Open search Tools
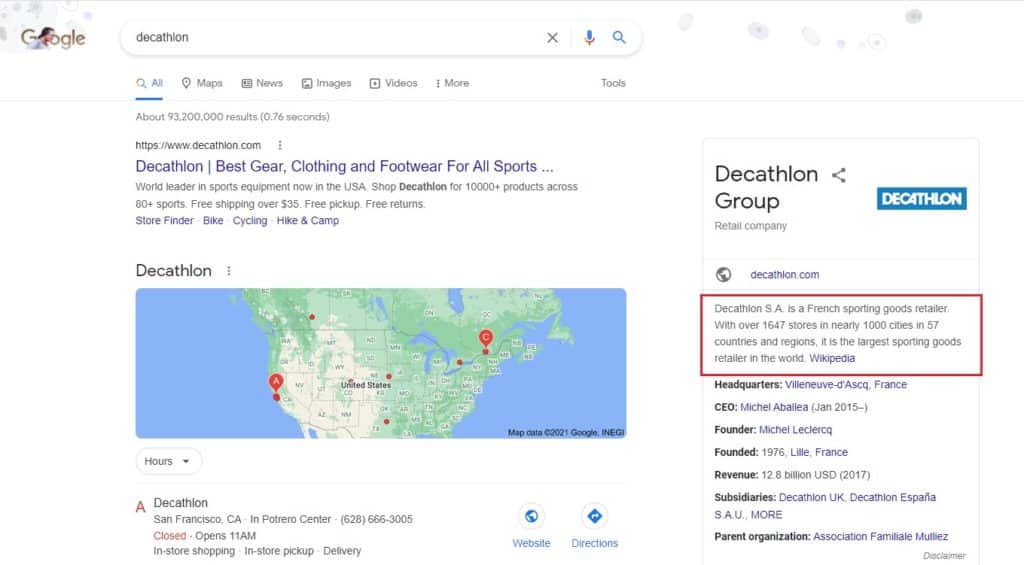 click(x=613, y=83)
